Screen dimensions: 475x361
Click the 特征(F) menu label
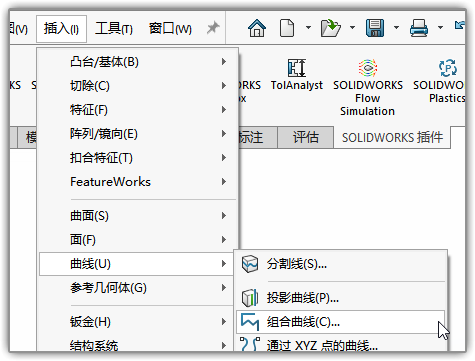pyautogui.click(x=89, y=110)
